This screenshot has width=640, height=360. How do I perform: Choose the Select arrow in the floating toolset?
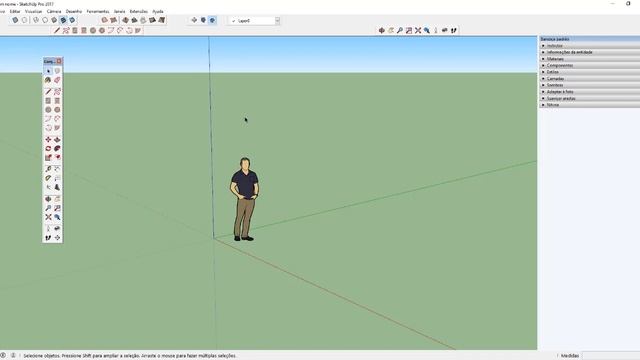point(48,71)
